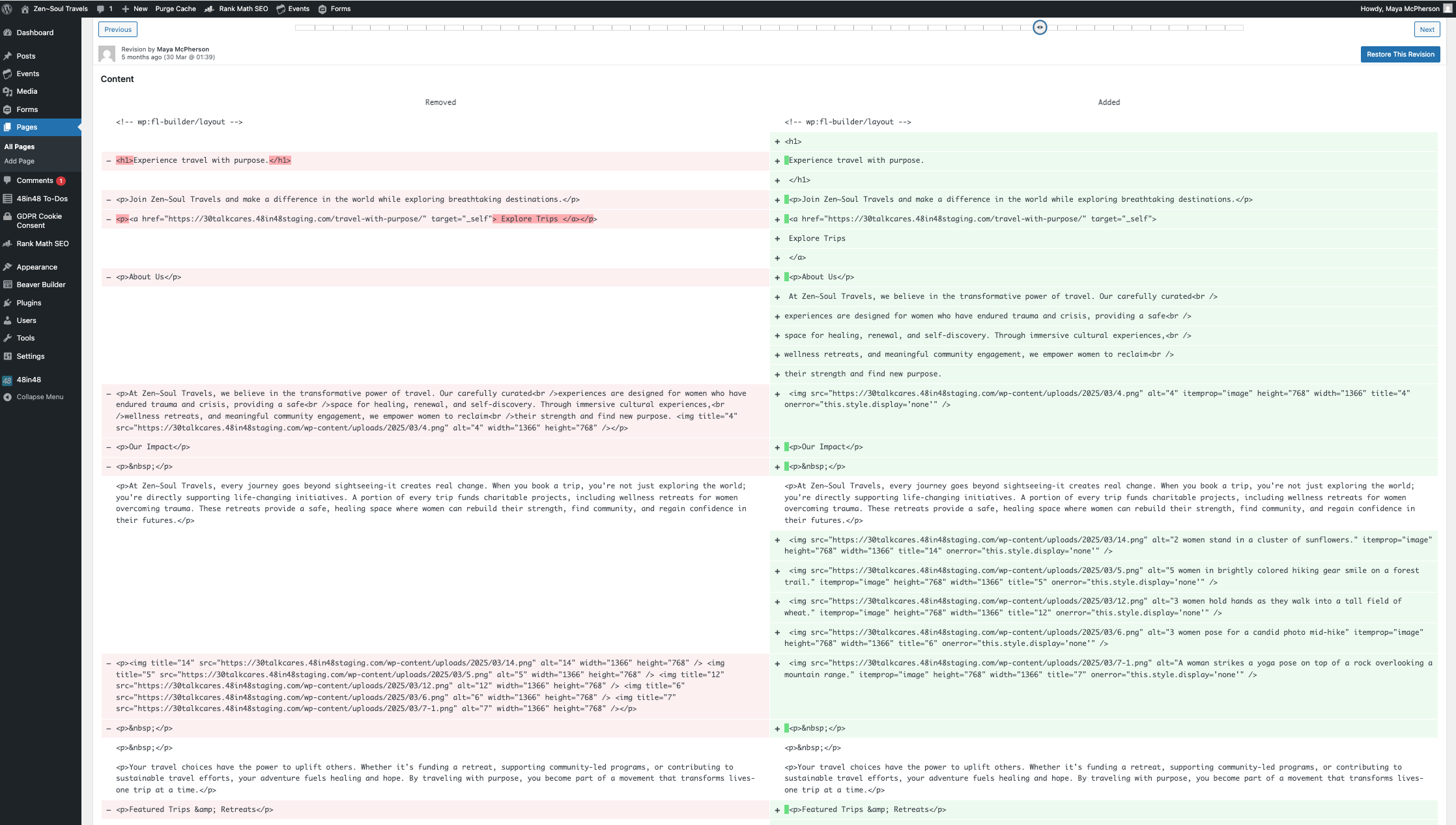1456x825 pixels.
Task: Click the '5 months ago (30 Mar @ 01:39)' timestamp
Action: (x=168, y=57)
